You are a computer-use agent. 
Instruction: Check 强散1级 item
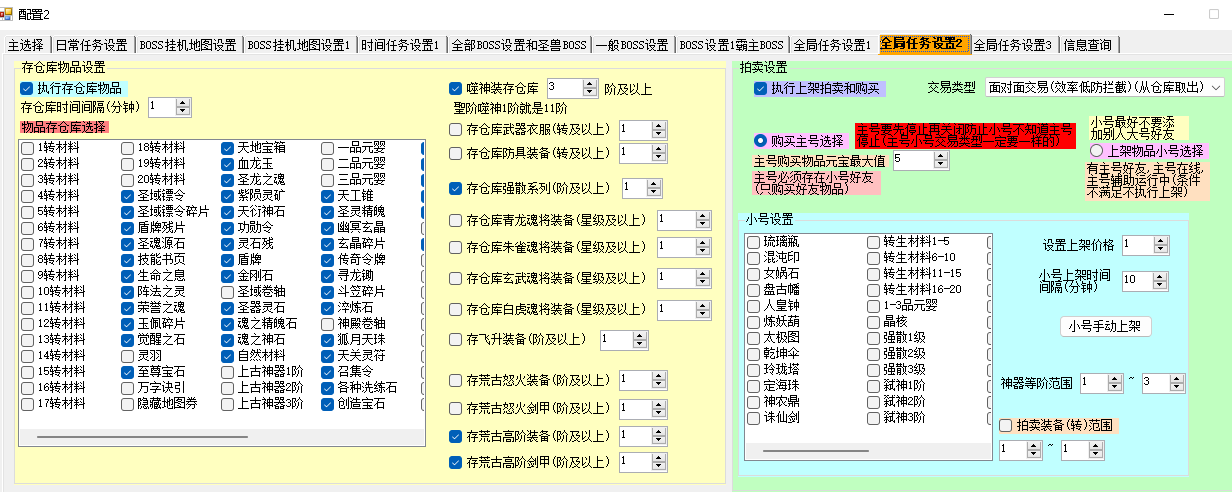click(873, 337)
